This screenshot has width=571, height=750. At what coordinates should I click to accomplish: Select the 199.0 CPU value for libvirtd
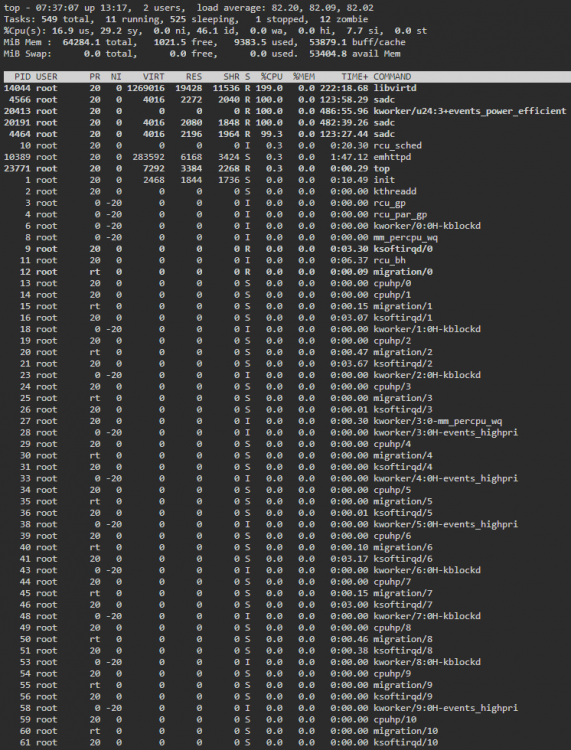(269, 88)
